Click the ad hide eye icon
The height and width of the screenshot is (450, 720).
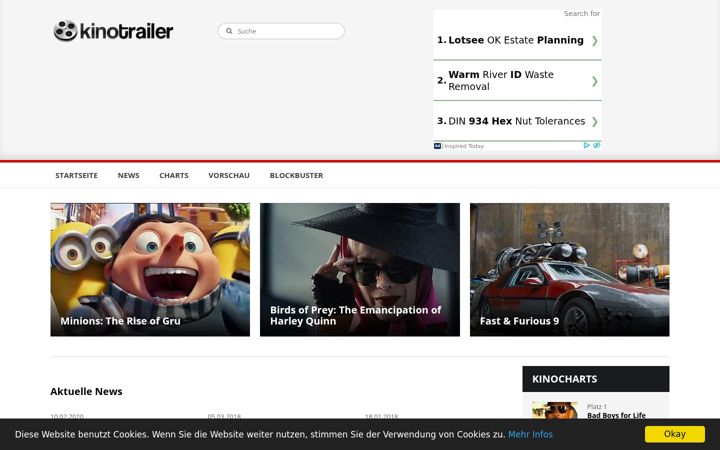pyautogui.click(x=596, y=146)
